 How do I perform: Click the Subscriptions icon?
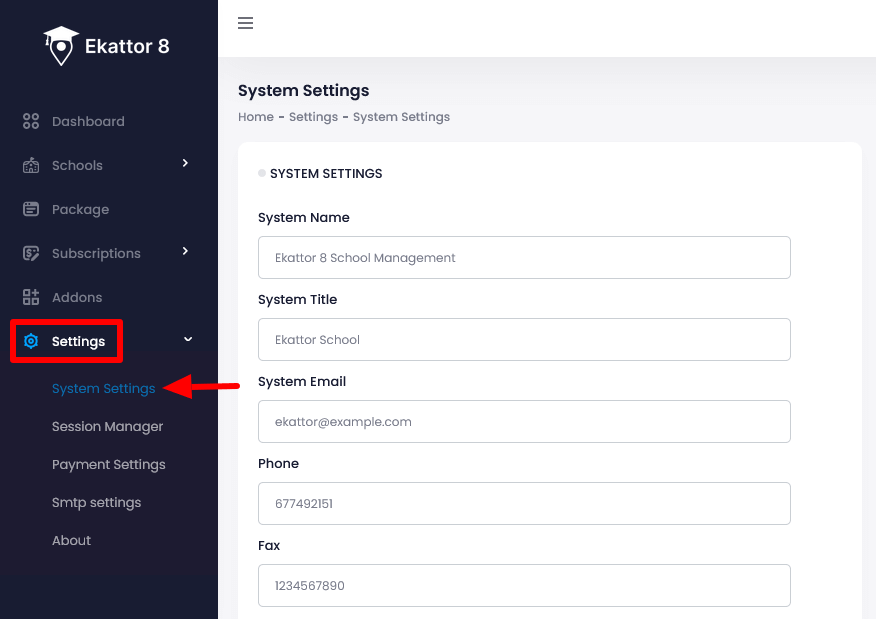tap(31, 253)
